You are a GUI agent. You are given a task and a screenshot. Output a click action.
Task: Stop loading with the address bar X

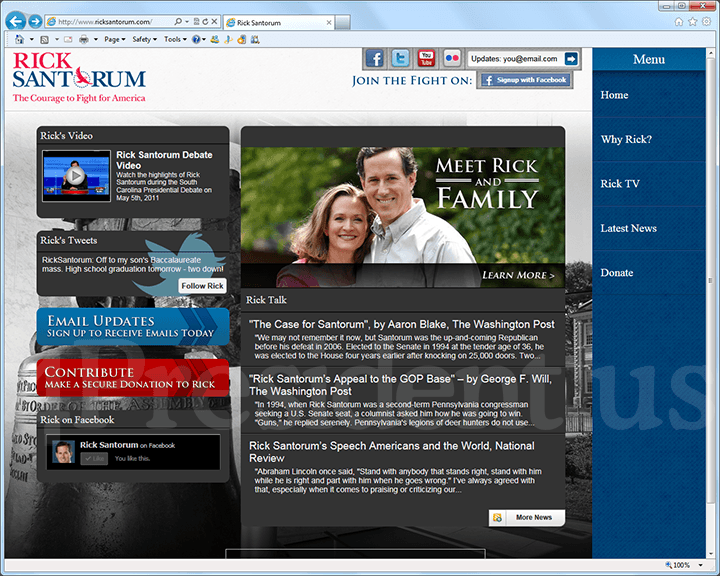[x=214, y=22]
